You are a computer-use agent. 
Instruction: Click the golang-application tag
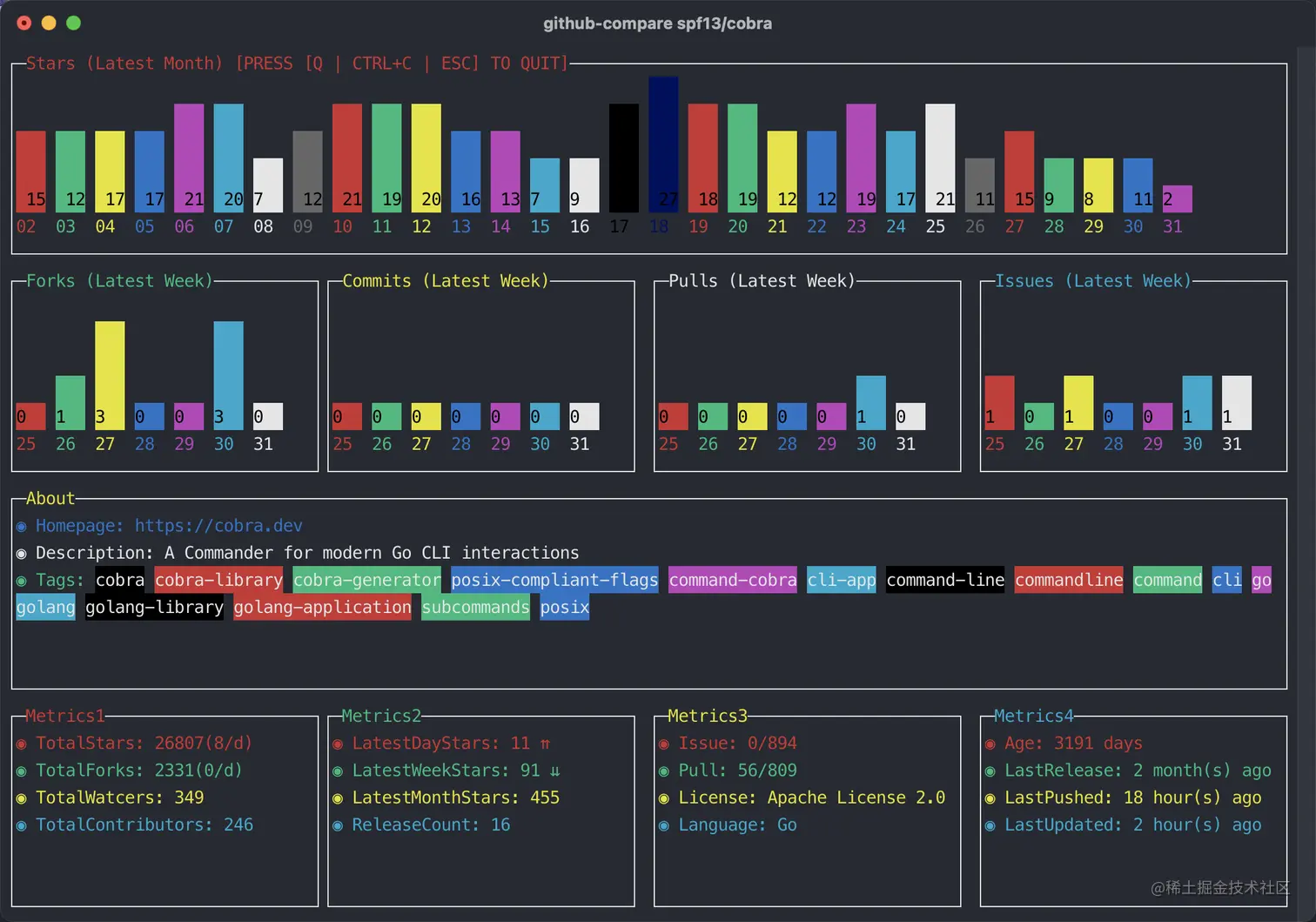322,607
